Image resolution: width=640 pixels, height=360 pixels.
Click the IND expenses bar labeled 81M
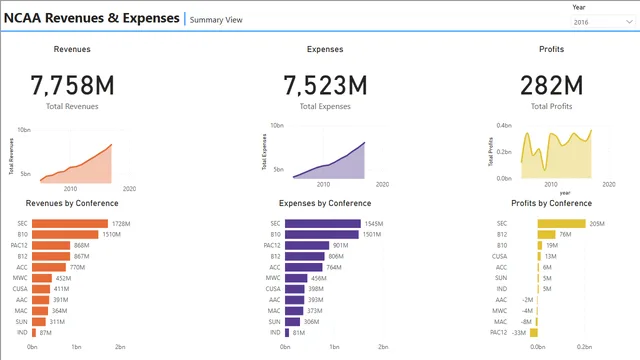click(287, 333)
